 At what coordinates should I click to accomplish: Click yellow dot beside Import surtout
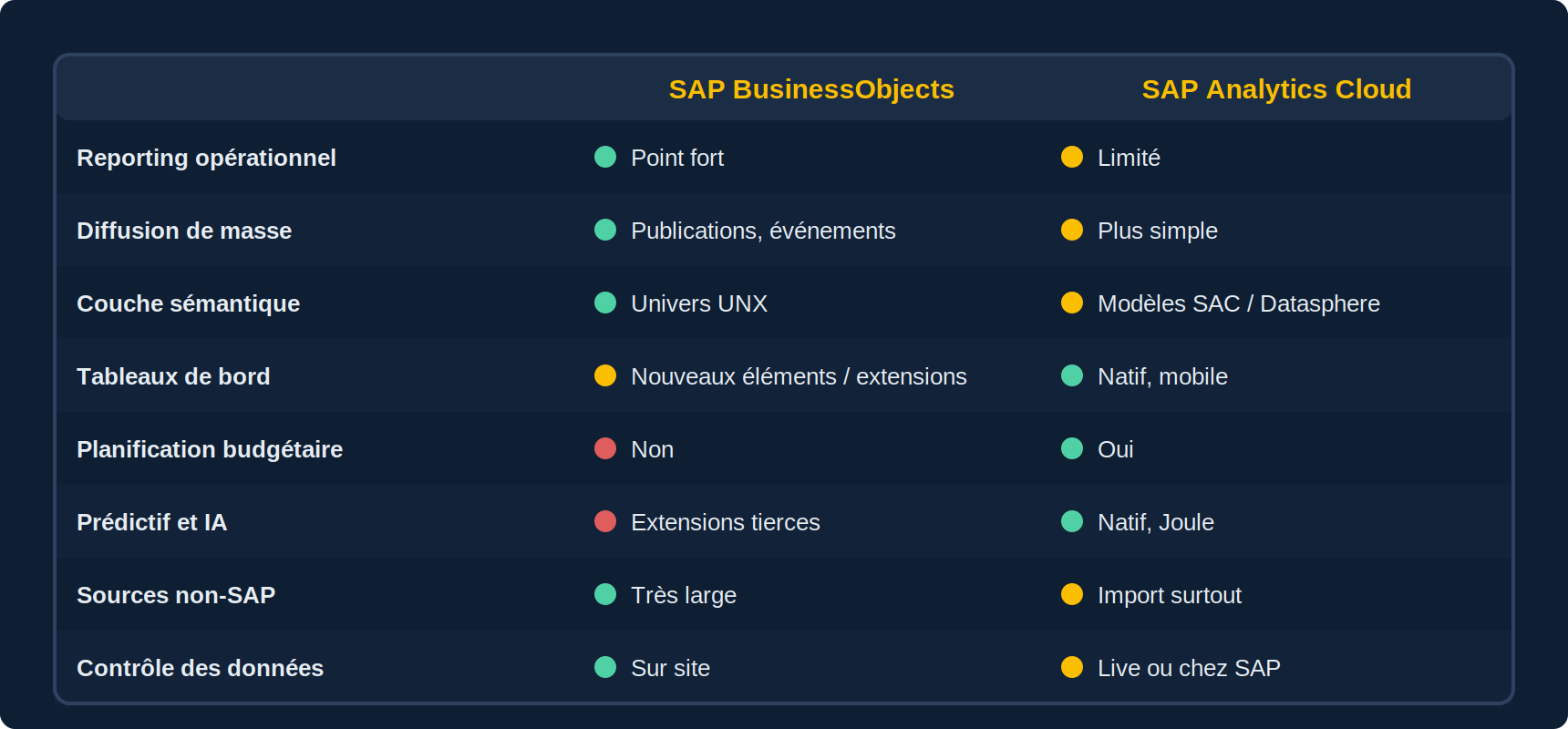pyautogui.click(x=1072, y=594)
